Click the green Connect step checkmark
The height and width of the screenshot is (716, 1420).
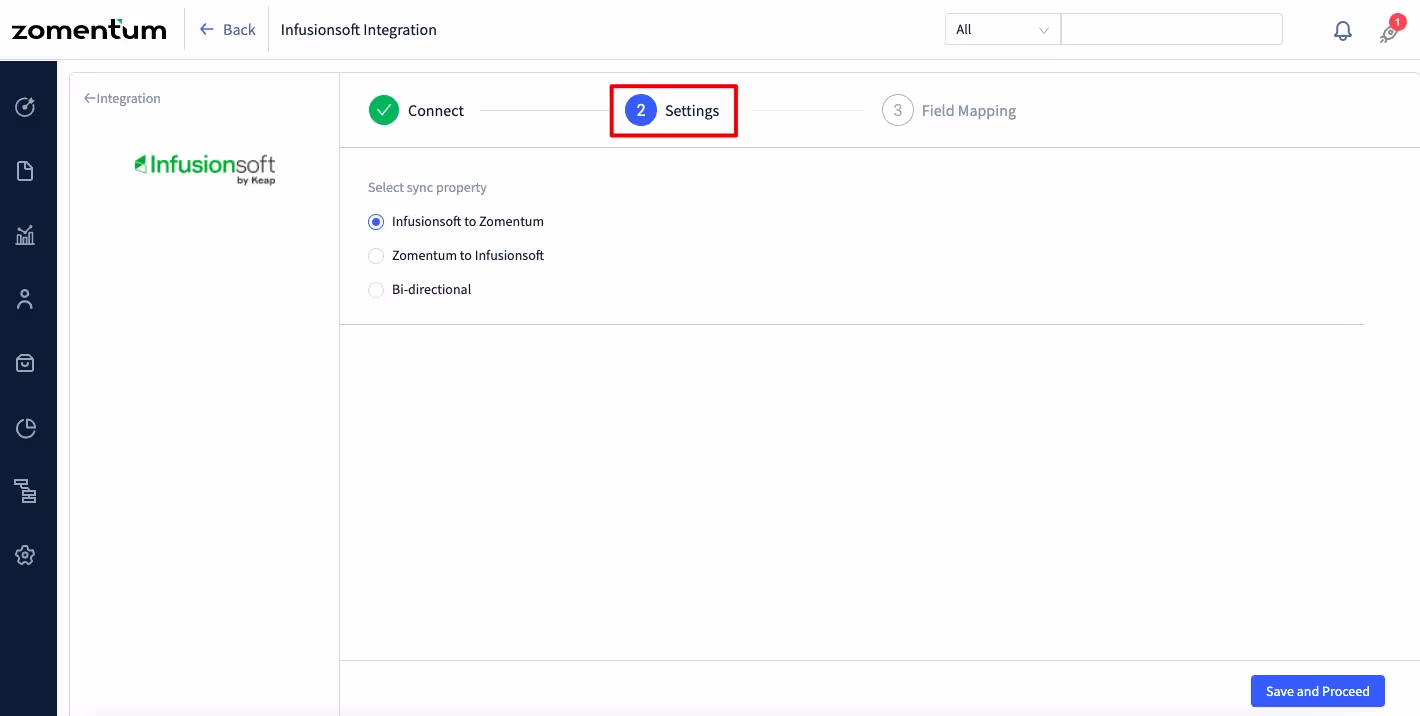(x=384, y=110)
